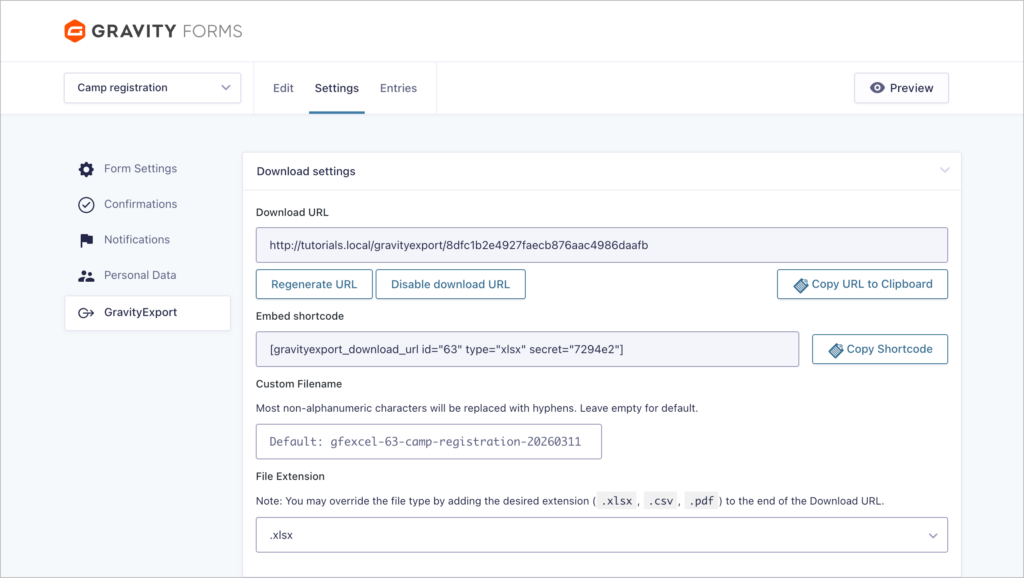Click the Download settings heading
Viewport: 1024px width, 578px height.
click(306, 171)
